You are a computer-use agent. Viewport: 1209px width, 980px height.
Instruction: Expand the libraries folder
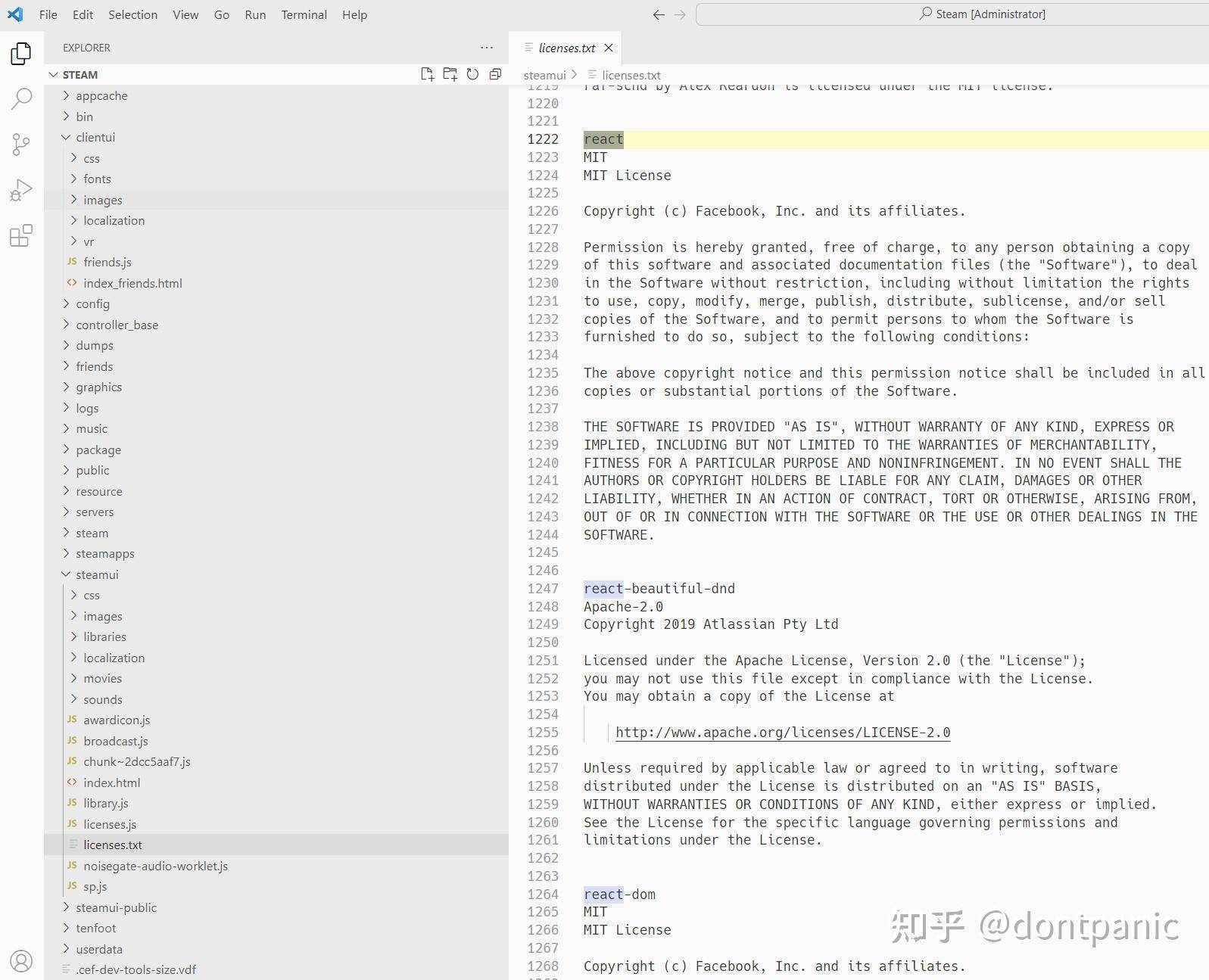pyautogui.click(x=104, y=636)
